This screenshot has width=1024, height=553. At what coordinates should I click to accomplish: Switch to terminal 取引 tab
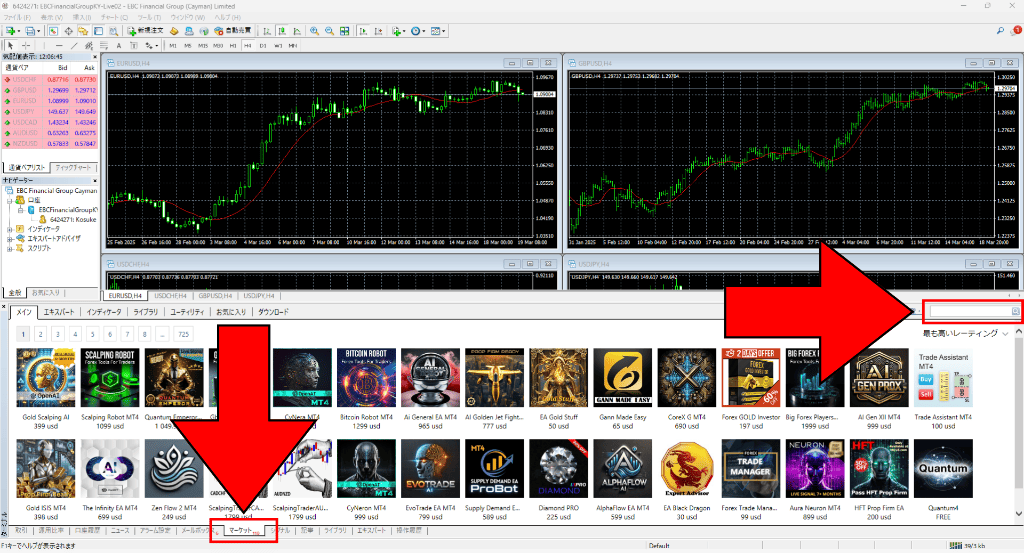tap(21, 531)
